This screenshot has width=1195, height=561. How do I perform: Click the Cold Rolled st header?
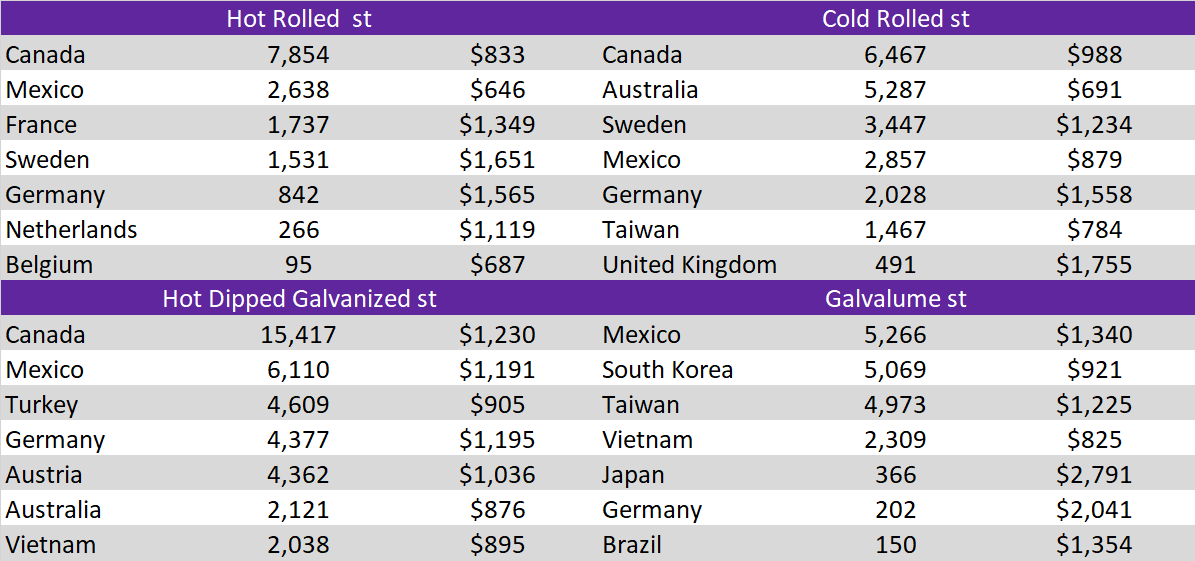pos(895,19)
